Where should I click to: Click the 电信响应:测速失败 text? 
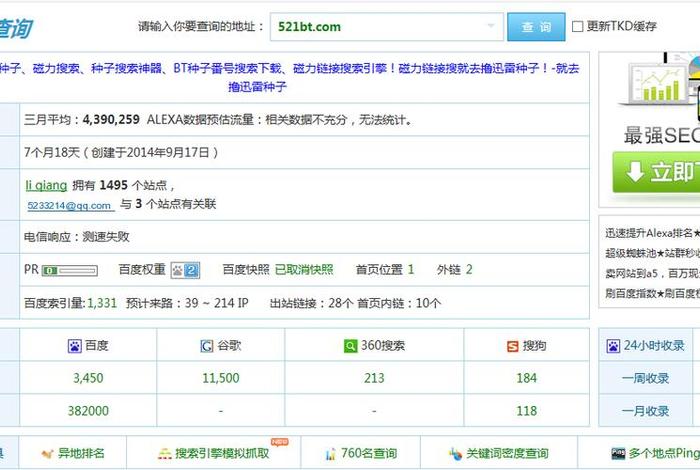pos(76,237)
